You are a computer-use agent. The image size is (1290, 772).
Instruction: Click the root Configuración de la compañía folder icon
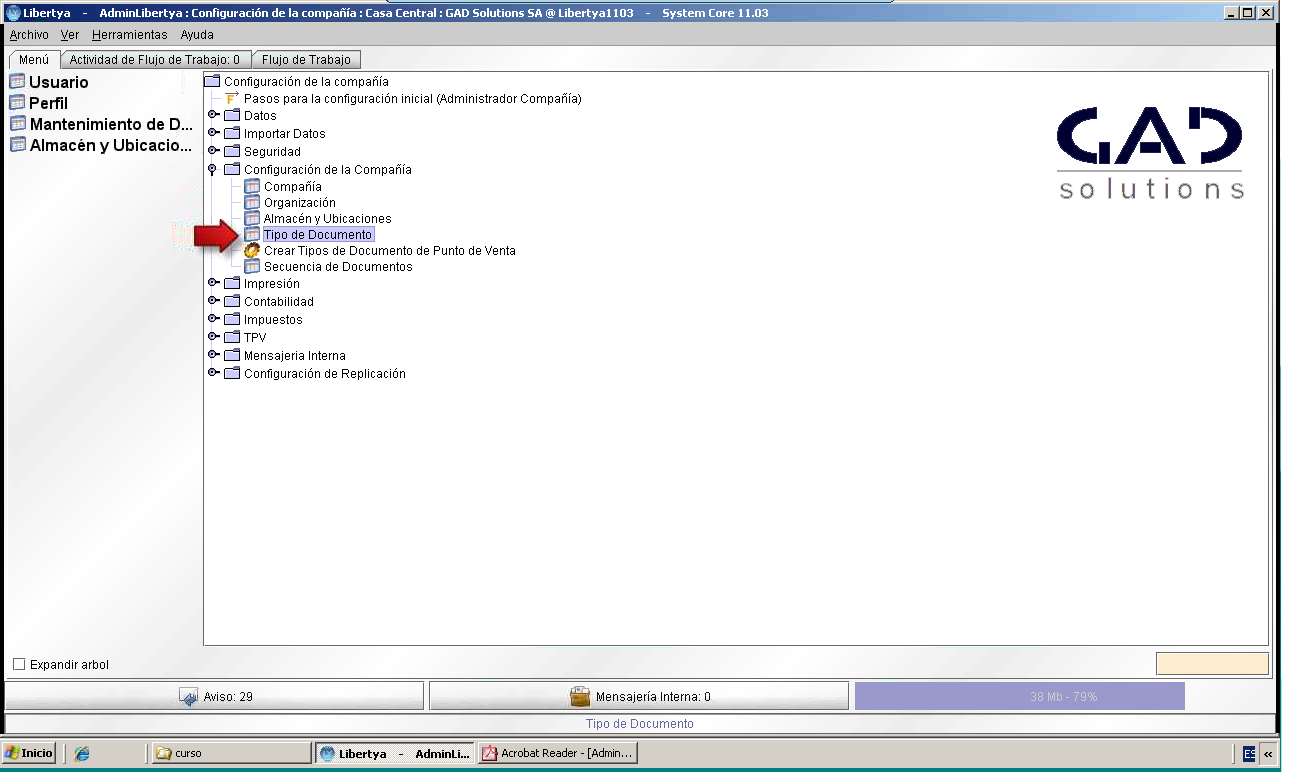(x=212, y=81)
